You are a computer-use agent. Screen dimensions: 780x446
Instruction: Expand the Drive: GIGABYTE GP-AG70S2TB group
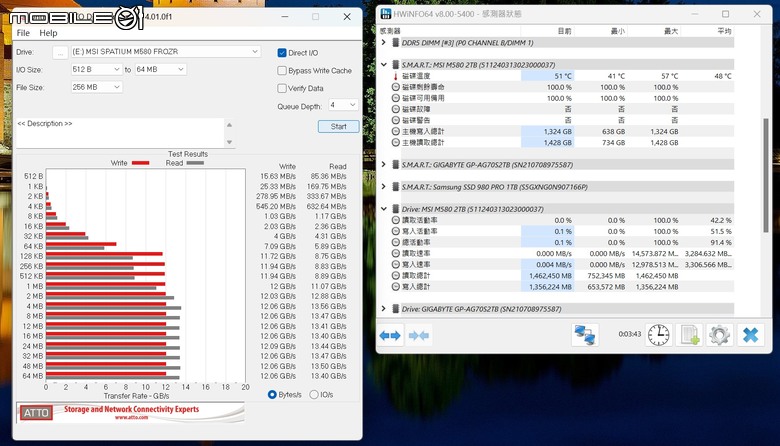click(x=384, y=309)
